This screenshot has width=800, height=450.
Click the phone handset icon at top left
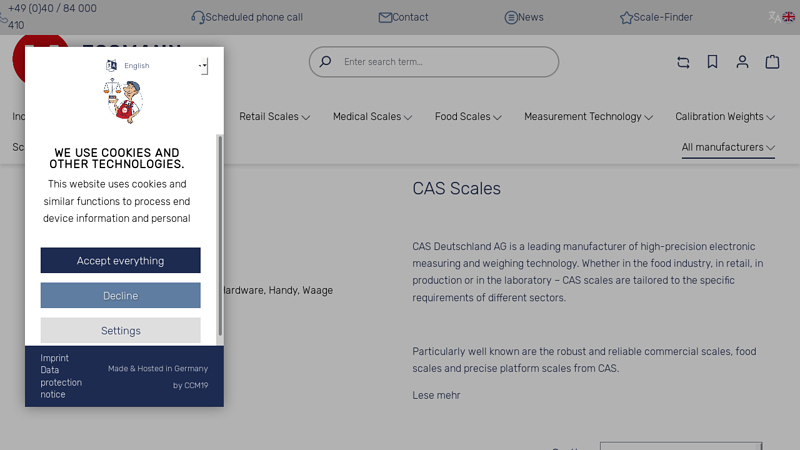[4, 19]
